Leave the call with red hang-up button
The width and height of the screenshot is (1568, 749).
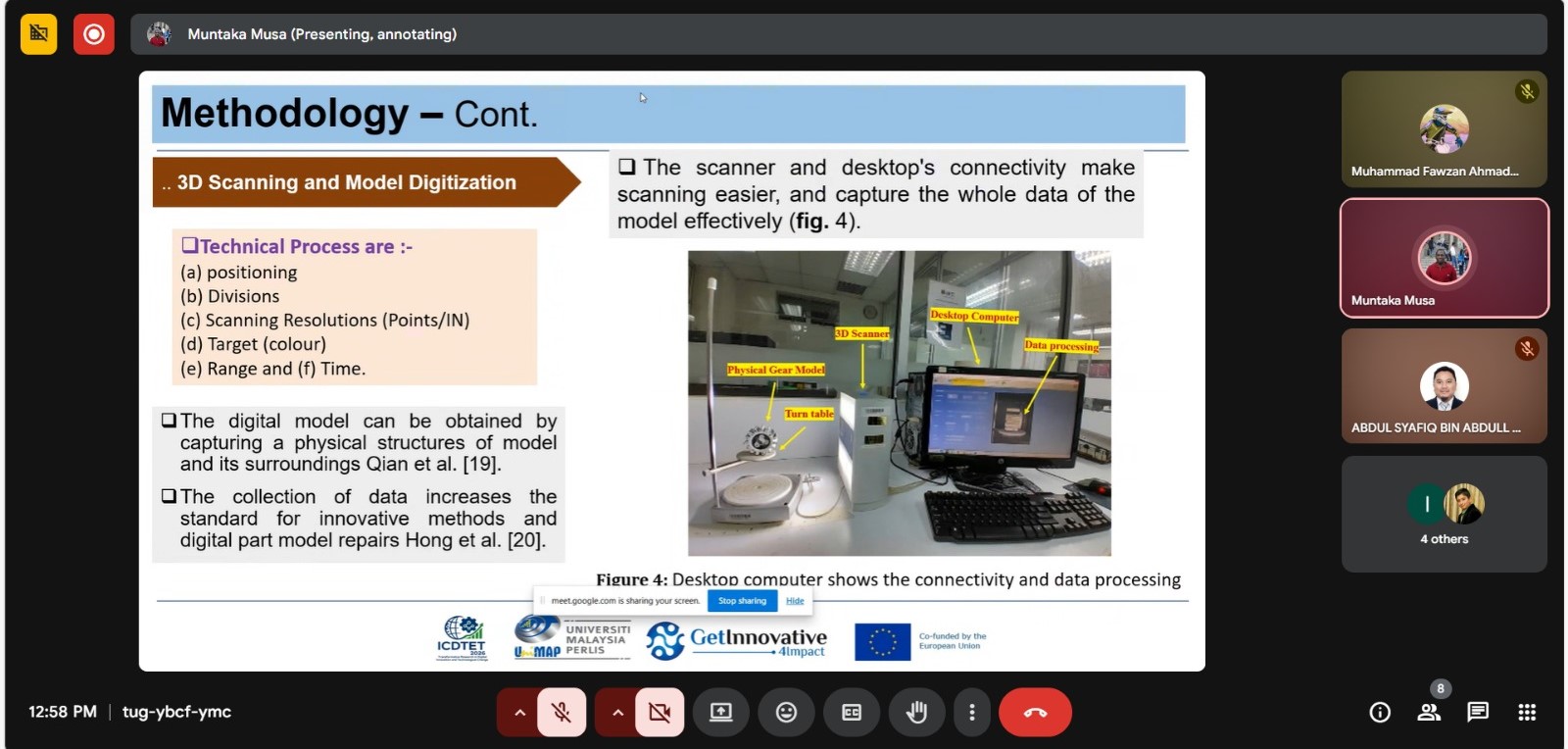[x=1035, y=713]
